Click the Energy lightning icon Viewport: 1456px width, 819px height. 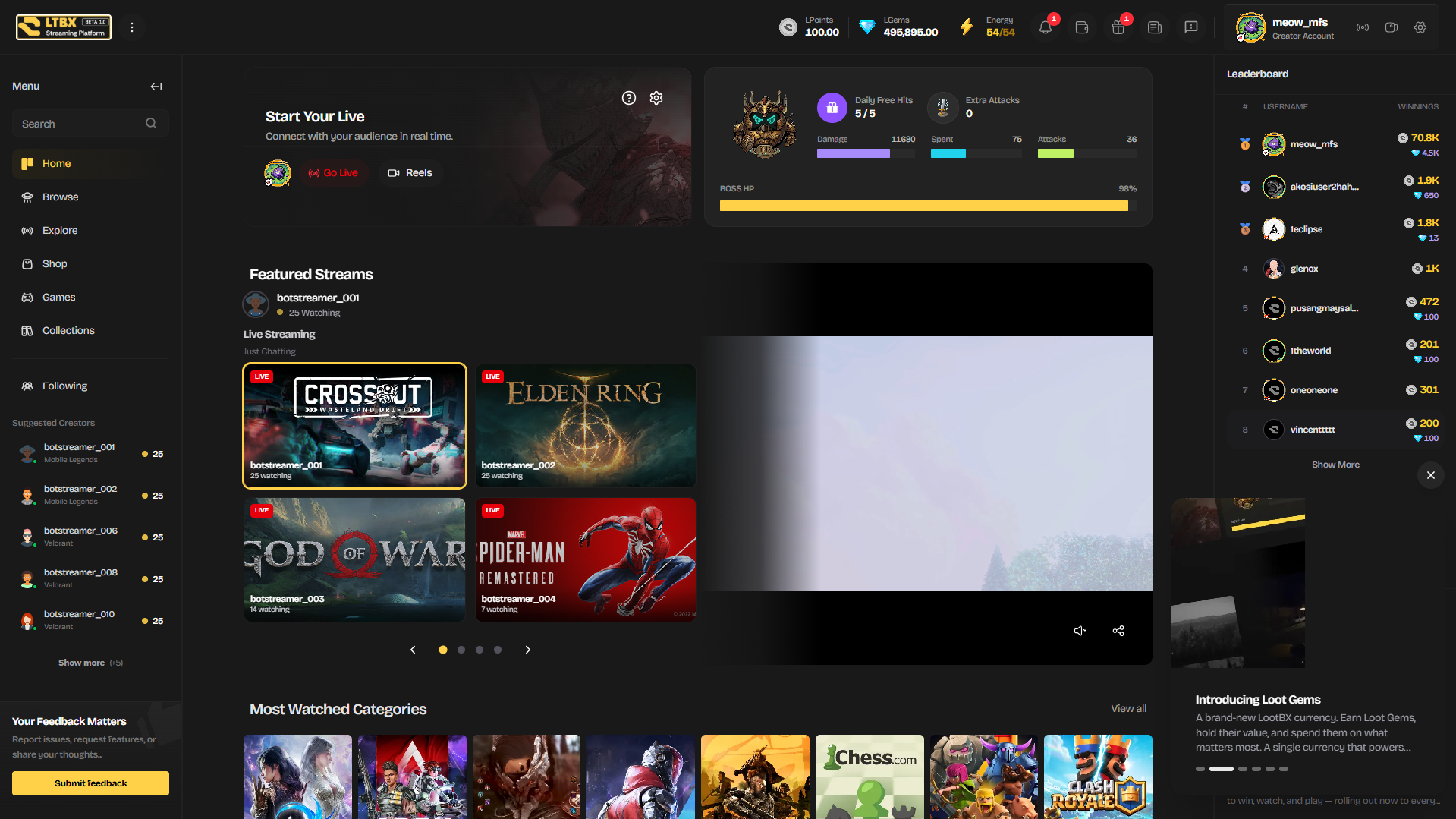(x=967, y=27)
